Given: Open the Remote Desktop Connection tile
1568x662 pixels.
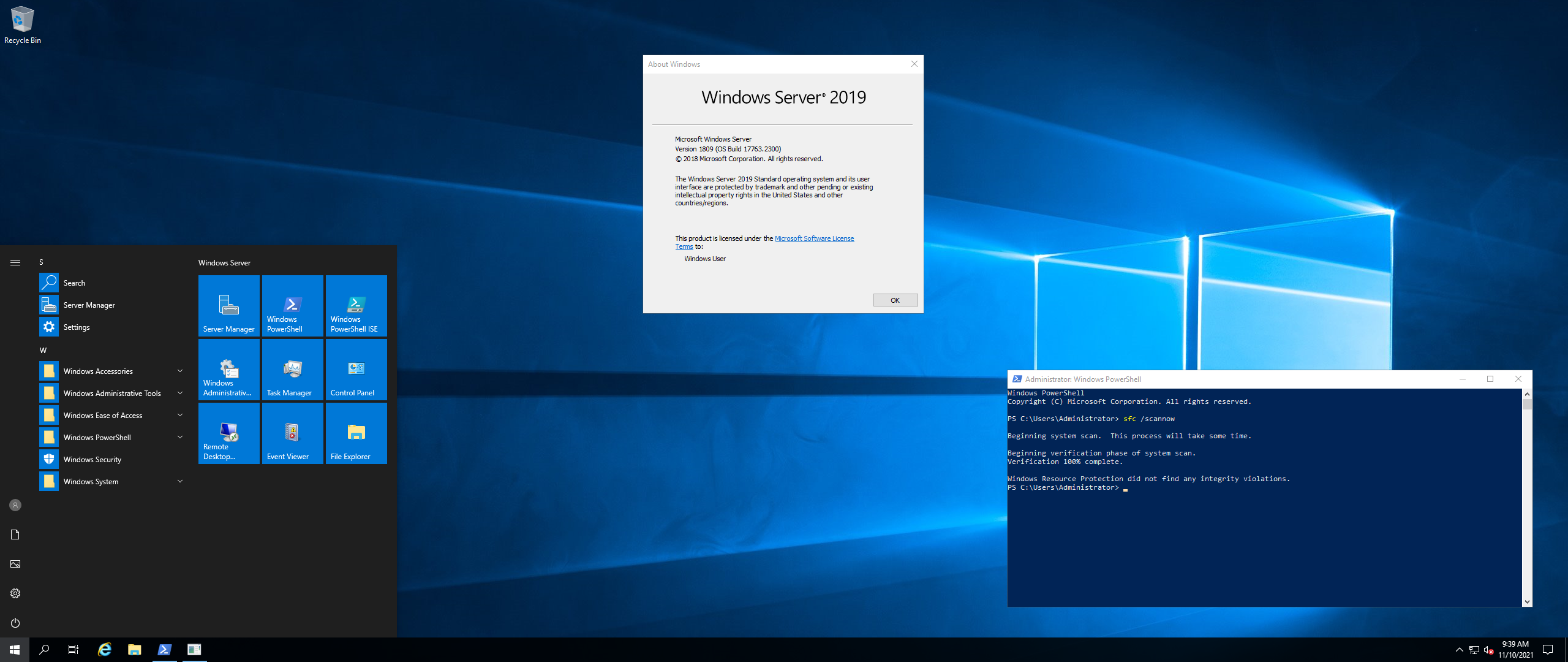Looking at the screenshot, I should pos(229,433).
